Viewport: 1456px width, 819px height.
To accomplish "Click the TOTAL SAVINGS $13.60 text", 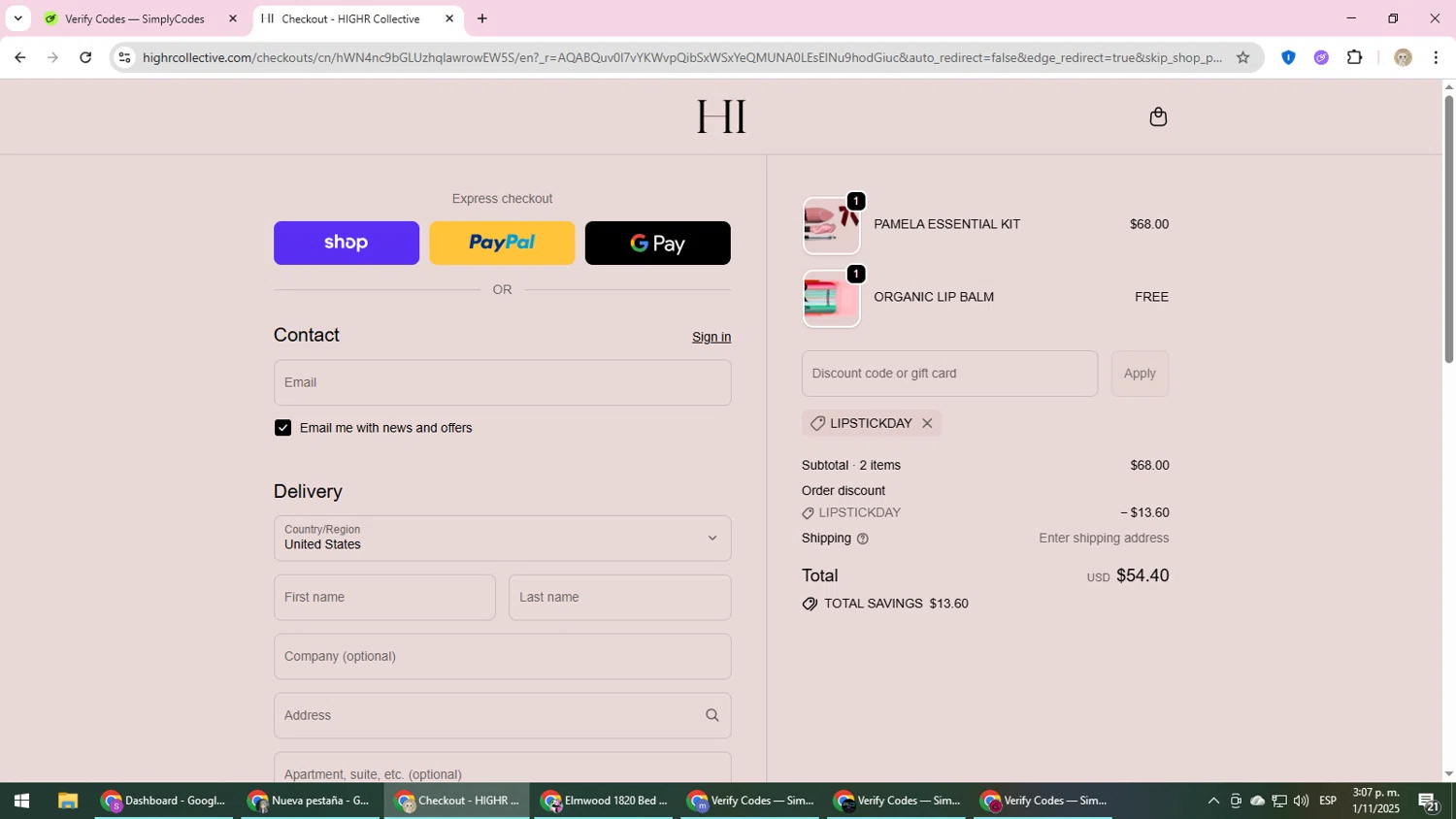I will click(896, 604).
